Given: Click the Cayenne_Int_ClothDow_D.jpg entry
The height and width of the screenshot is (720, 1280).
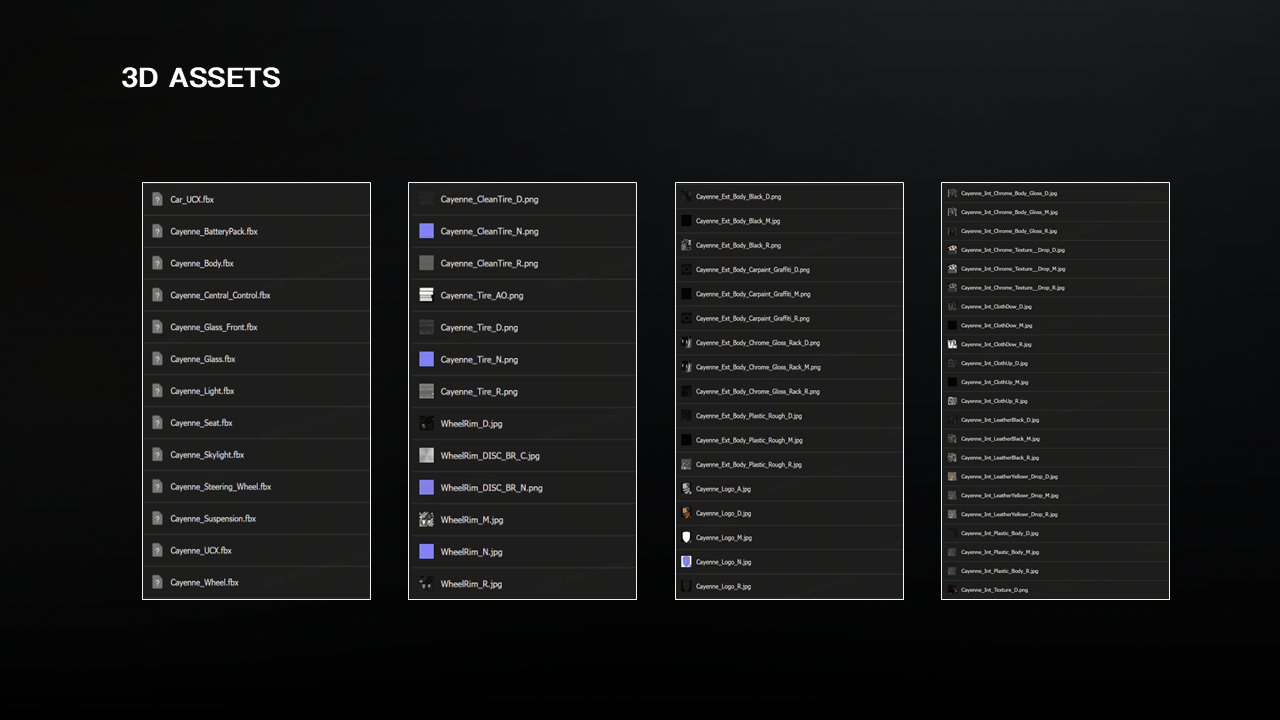Looking at the screenshot, I should click(996, 307).
